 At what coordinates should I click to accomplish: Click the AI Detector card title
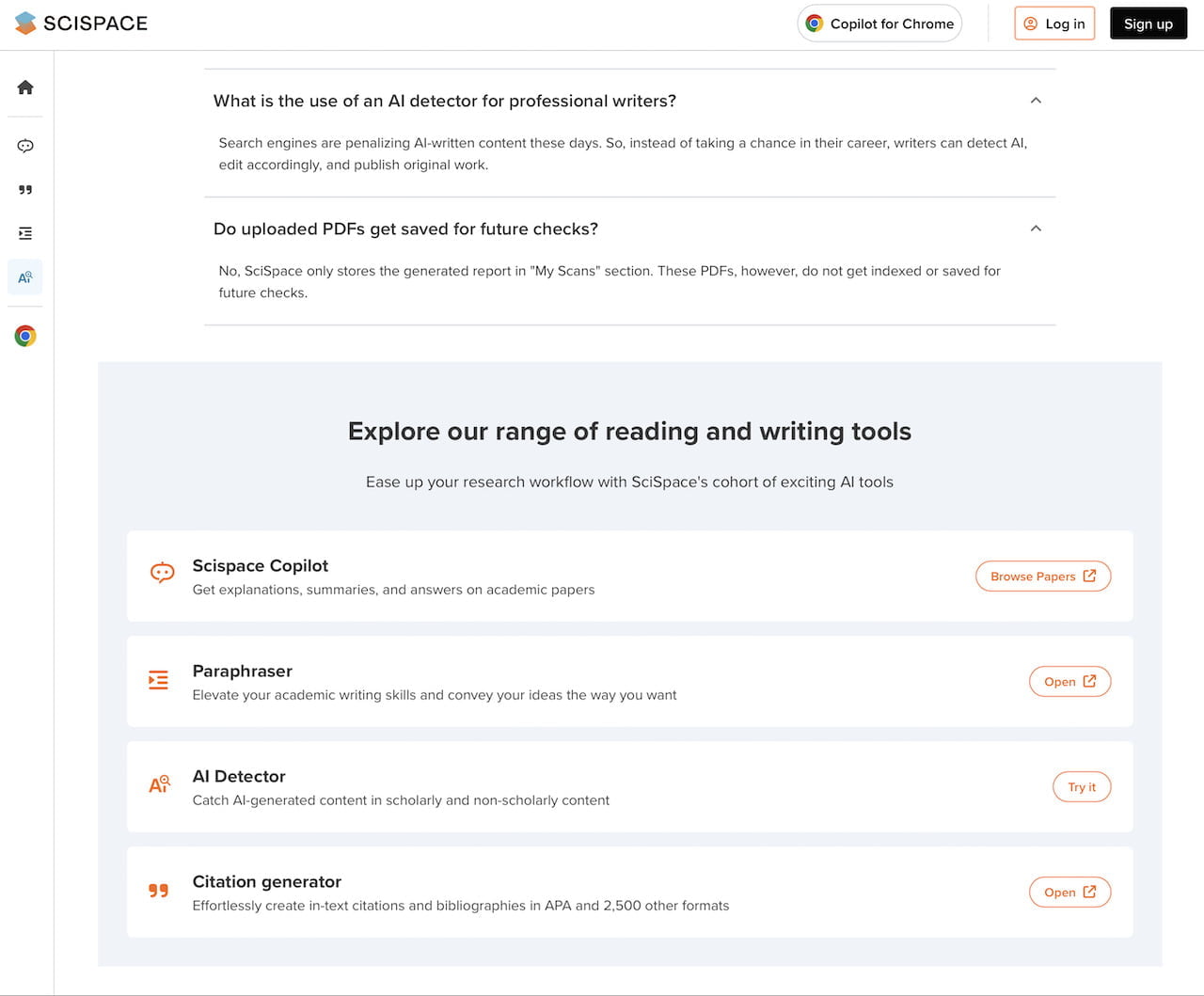239,776
